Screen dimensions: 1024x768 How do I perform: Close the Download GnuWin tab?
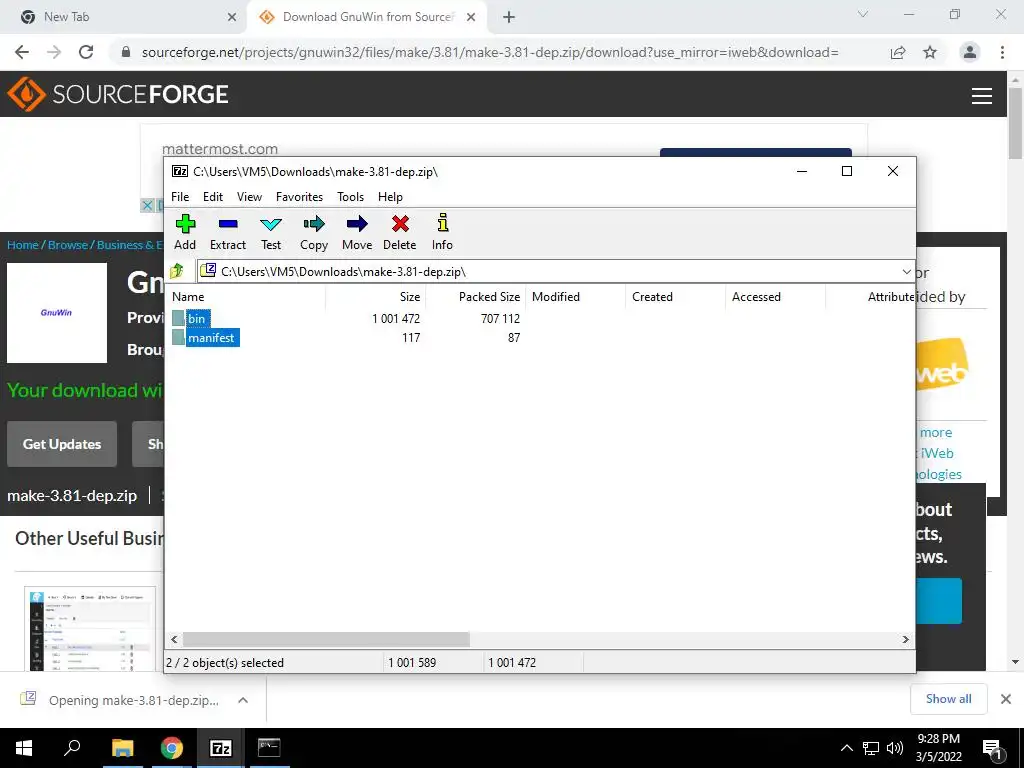tap(471, 18)
